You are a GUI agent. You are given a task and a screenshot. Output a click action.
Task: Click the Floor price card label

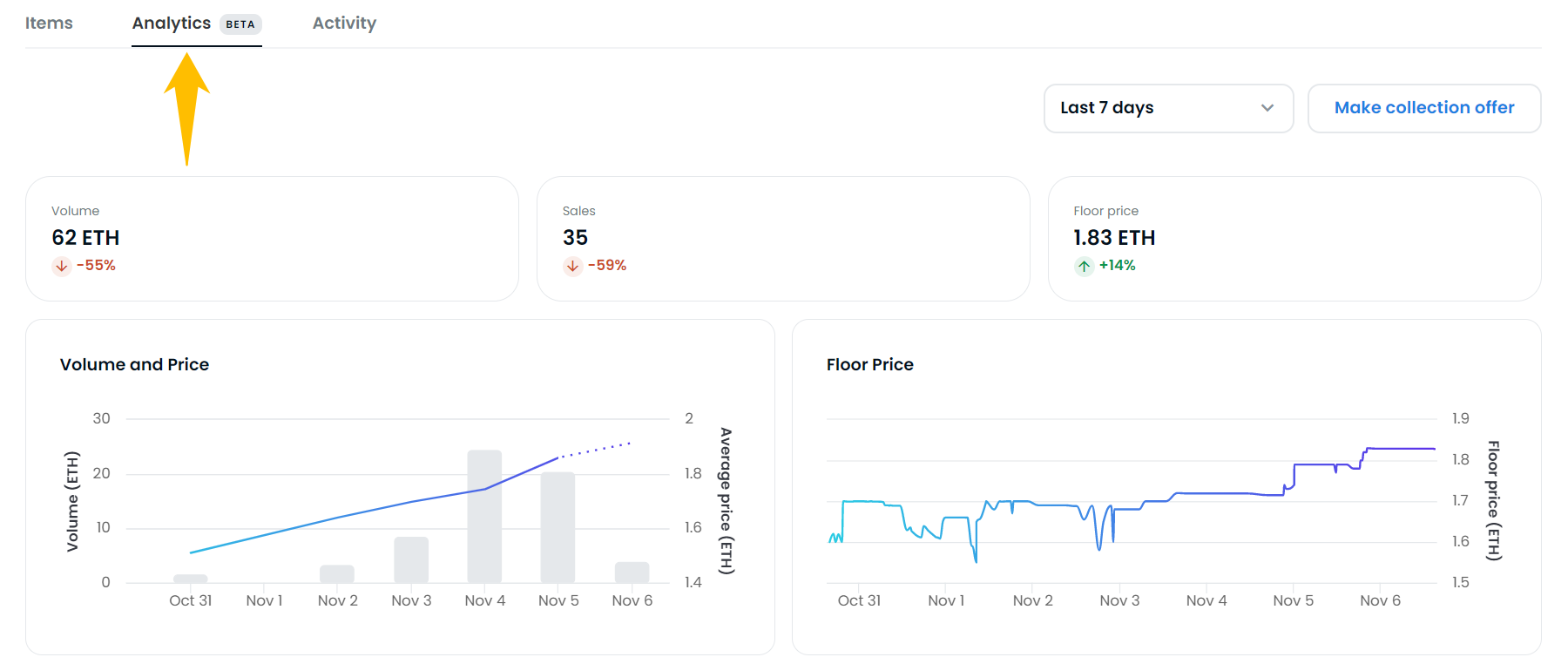tap(1106, 211)
